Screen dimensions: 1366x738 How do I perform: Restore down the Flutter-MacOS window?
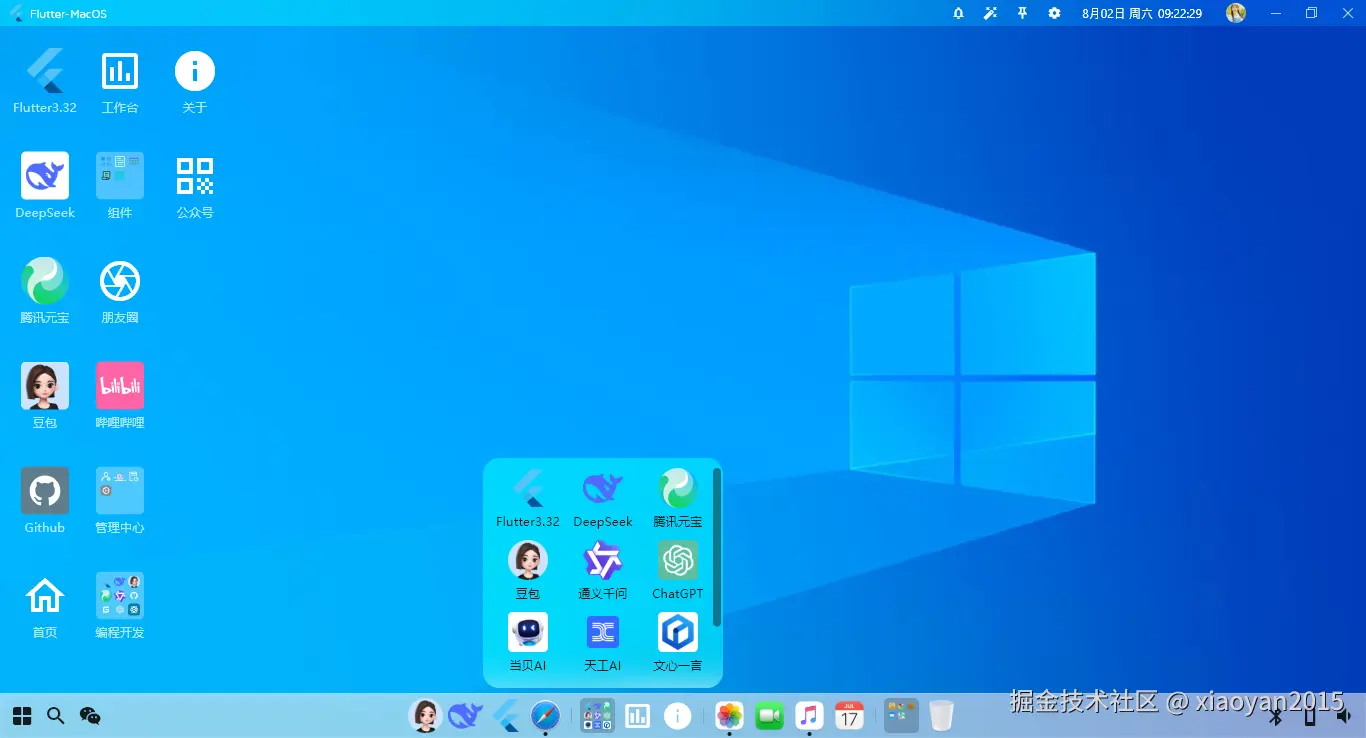point(1311,13)
